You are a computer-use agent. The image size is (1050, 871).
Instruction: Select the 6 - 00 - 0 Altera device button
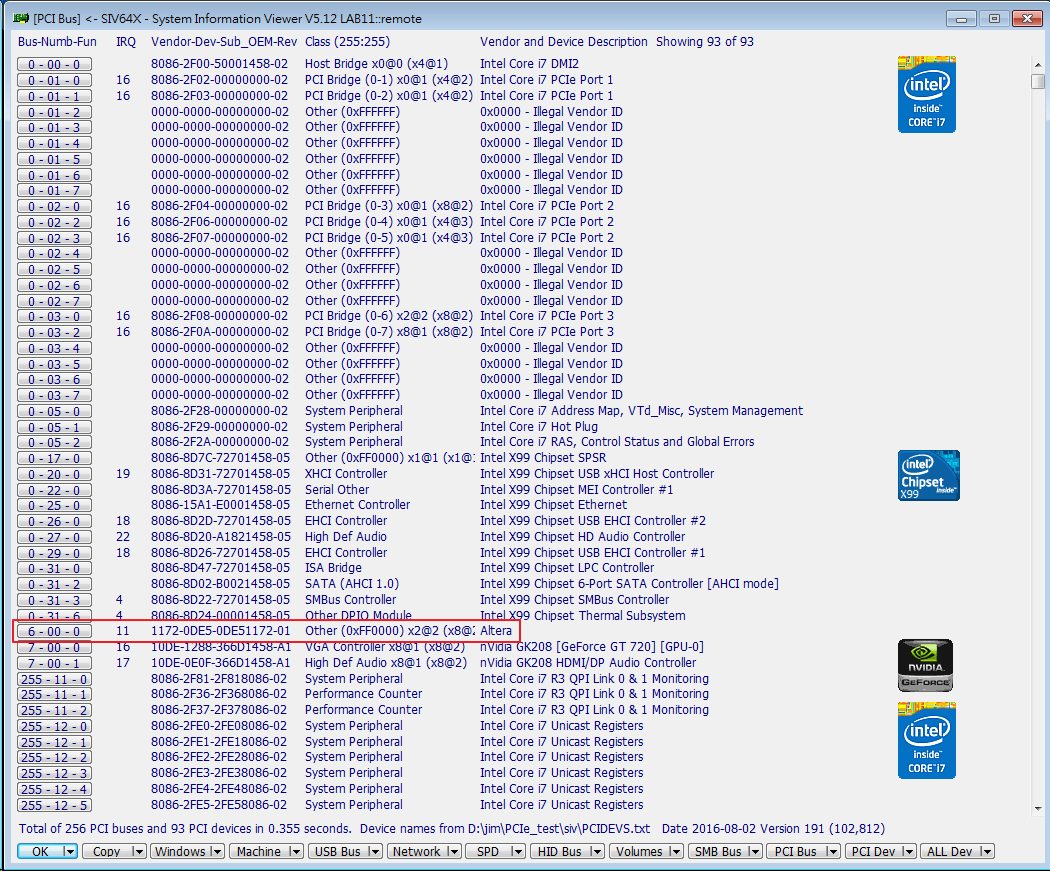click(x=54, y=631)
